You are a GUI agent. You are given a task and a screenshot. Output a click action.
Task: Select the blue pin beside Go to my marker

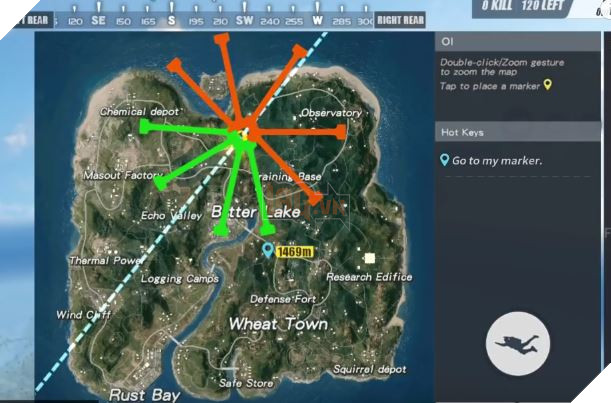(444, 160)
